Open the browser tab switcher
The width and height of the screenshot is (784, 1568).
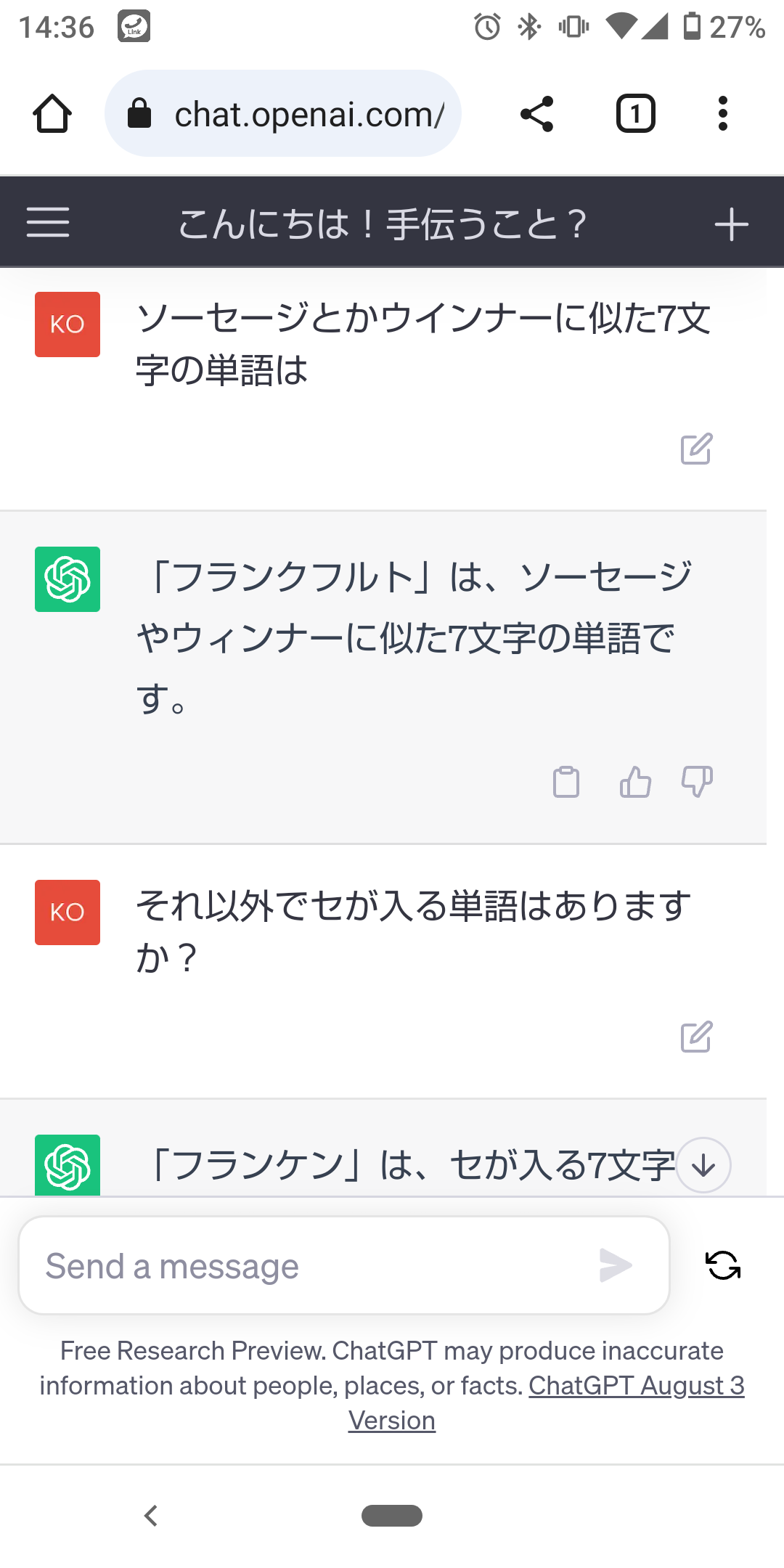click(x=636, y=114)
